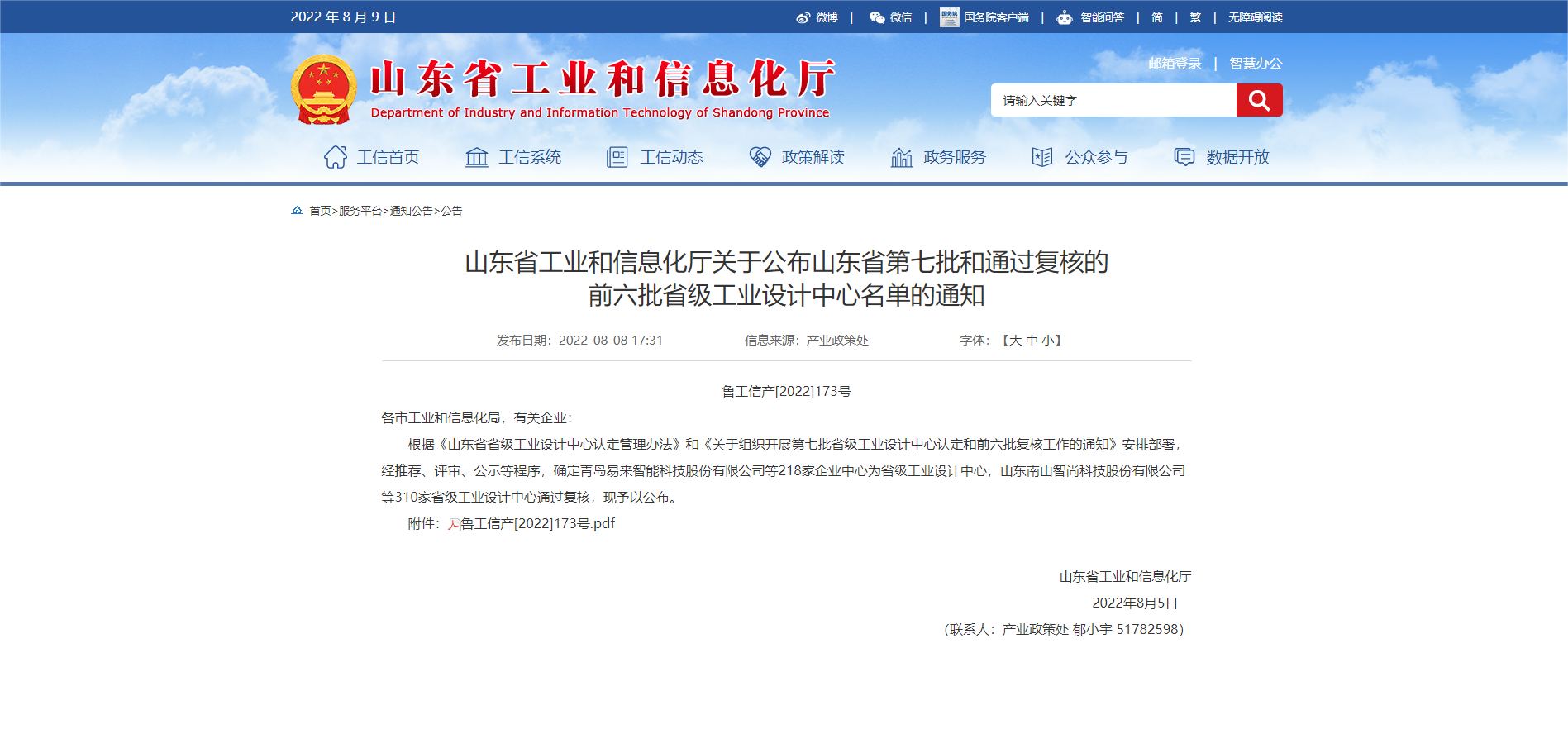This screenshot has height=734, width=1568.
Task: Open the 数据开放 navigation menu
Action: pos(1222,157)
